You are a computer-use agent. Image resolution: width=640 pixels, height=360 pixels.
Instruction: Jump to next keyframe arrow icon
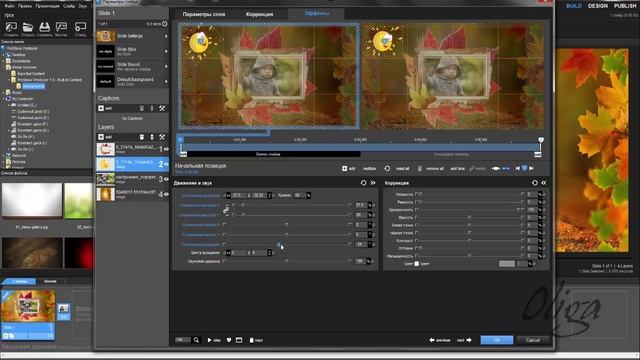tap(531, 168)
